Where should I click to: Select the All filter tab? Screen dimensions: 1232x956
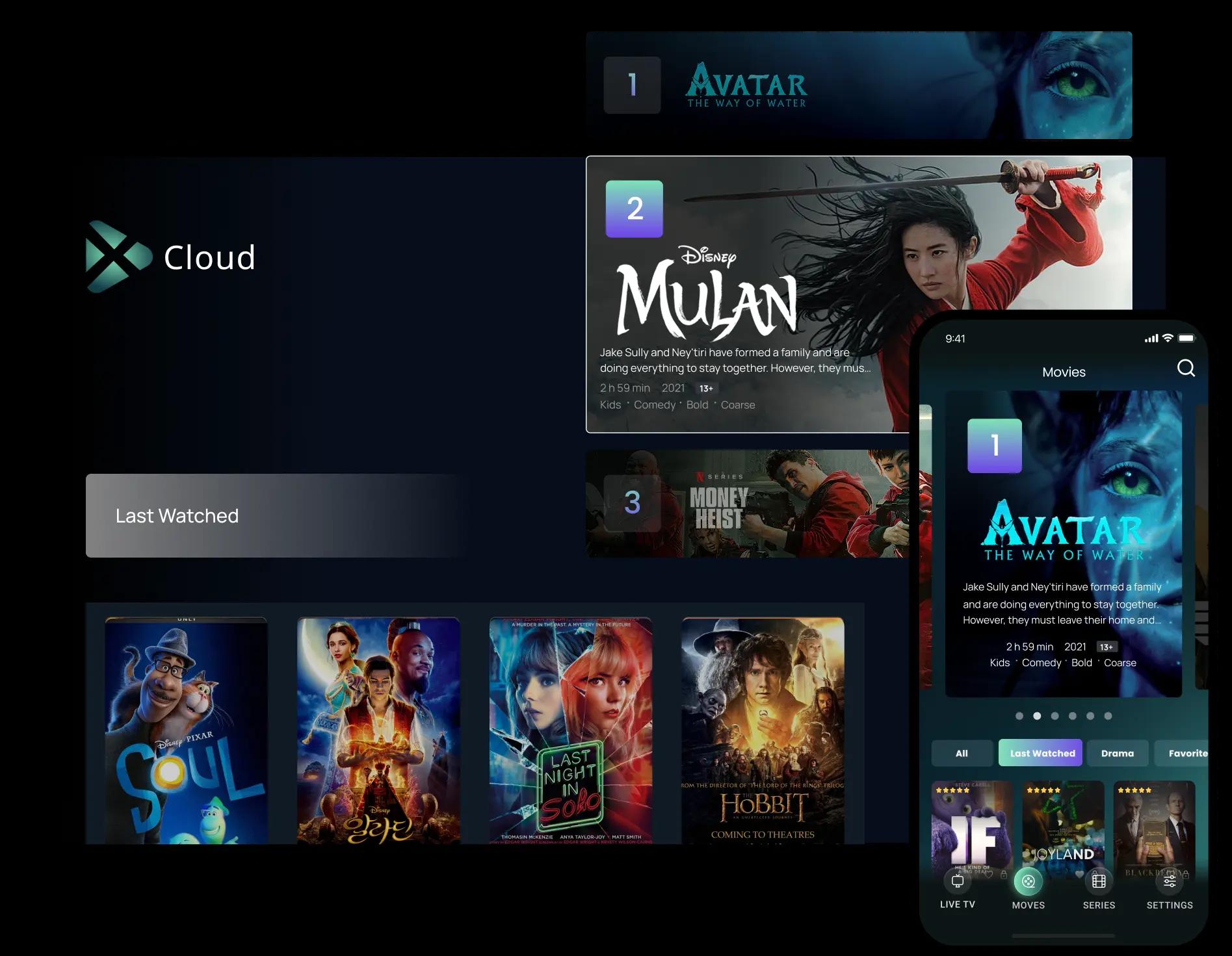coord(962,753)
